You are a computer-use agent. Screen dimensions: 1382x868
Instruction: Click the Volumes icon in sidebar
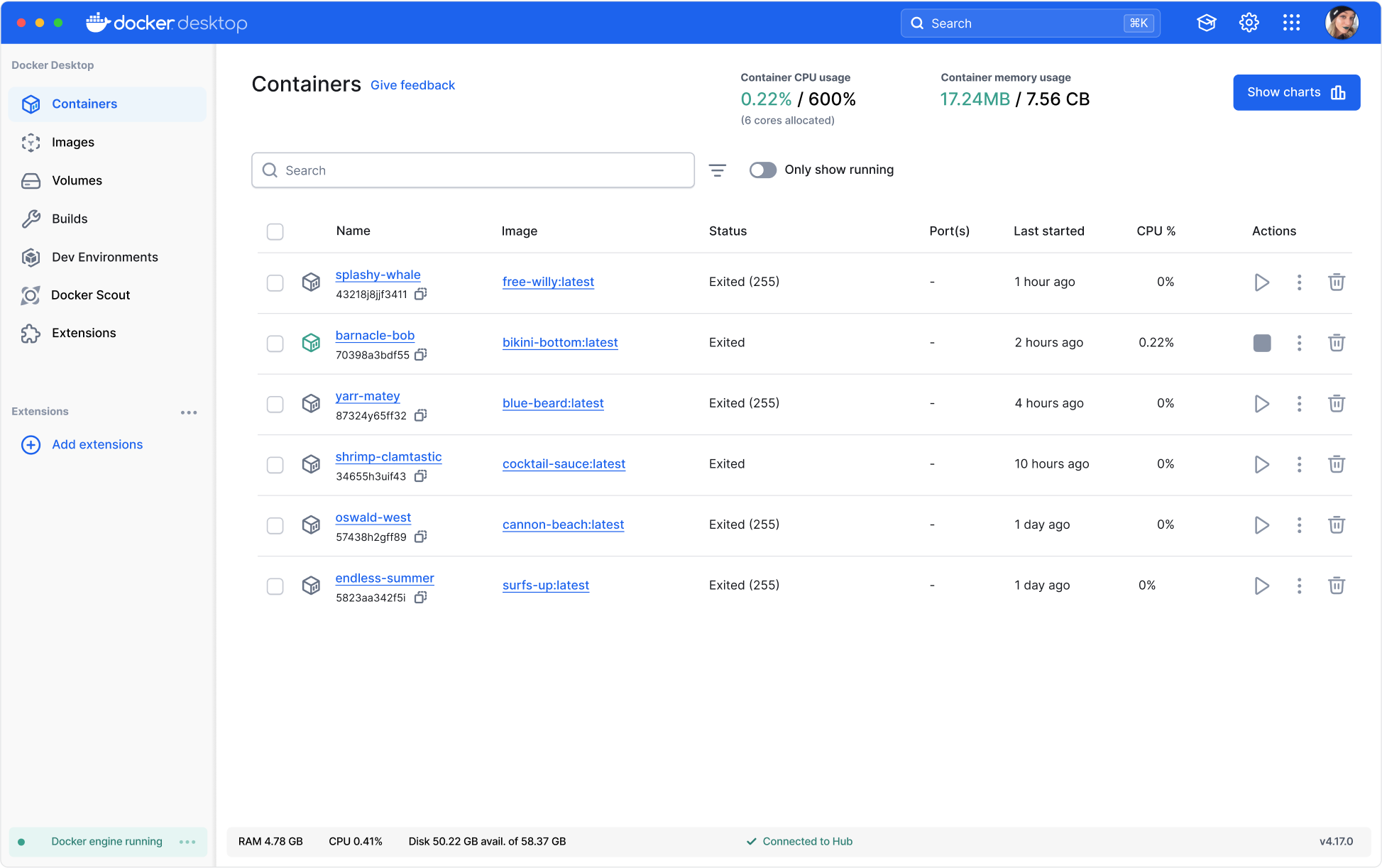30,180
